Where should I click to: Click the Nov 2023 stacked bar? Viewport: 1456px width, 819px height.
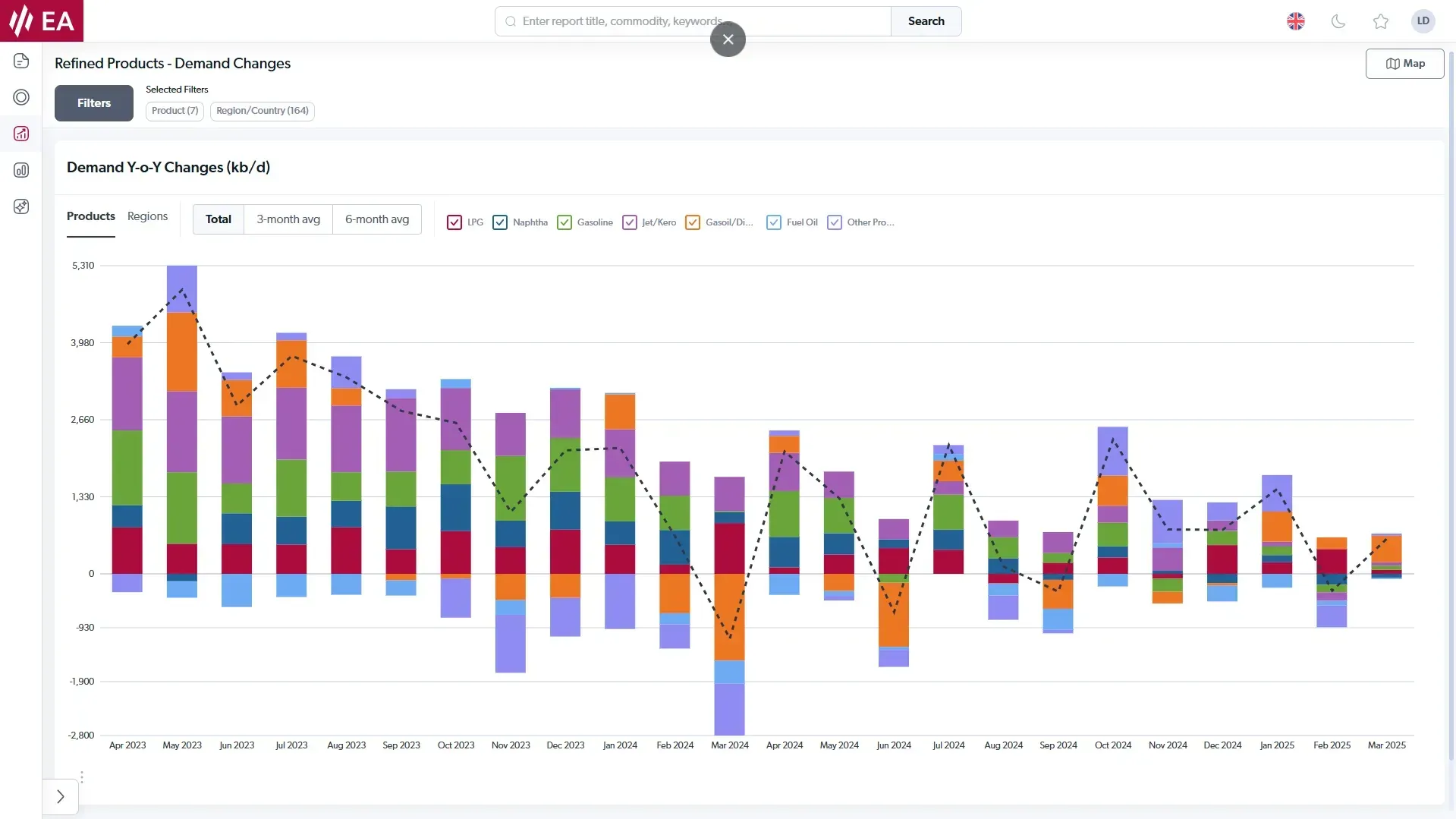(x=511, y=543)
